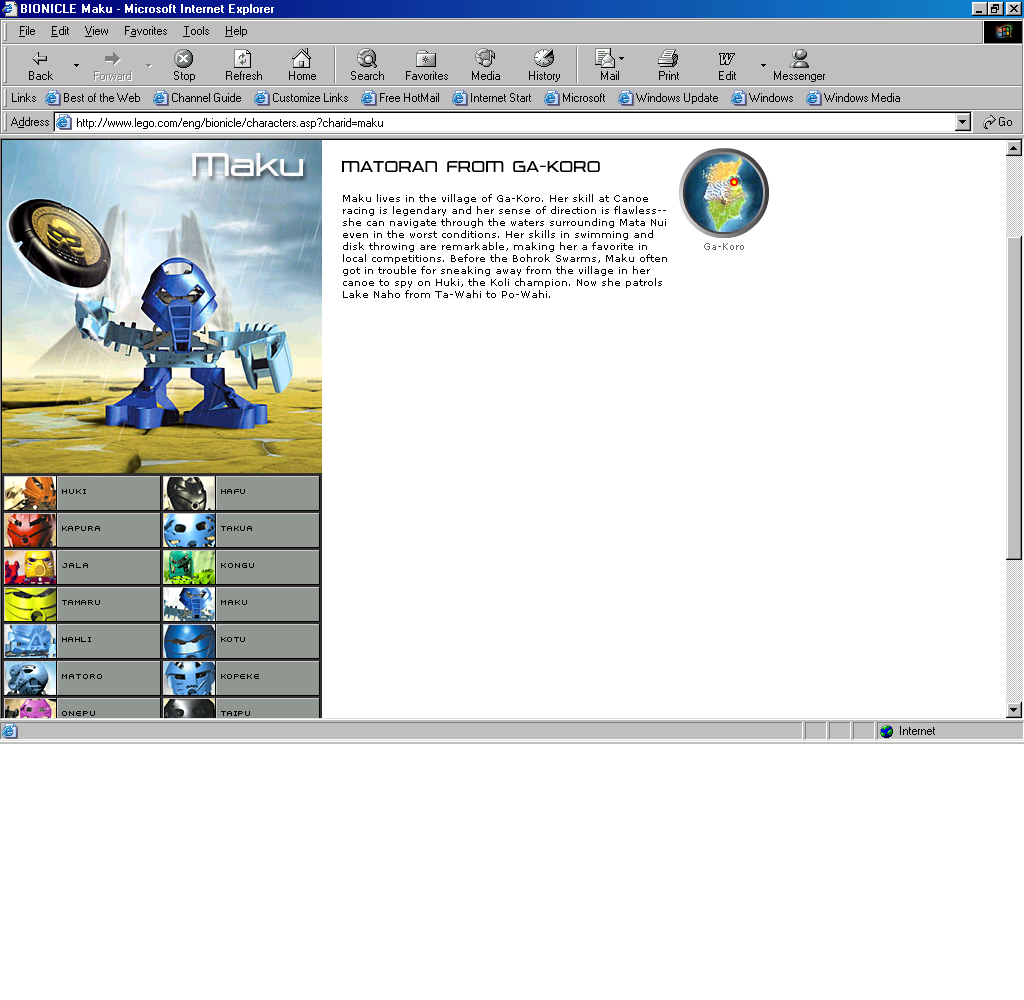Screen dimensions: 1024x1000
Task: Open the address bar dropdown arrow
Action: pyautogui.click(x=963, y=122)
